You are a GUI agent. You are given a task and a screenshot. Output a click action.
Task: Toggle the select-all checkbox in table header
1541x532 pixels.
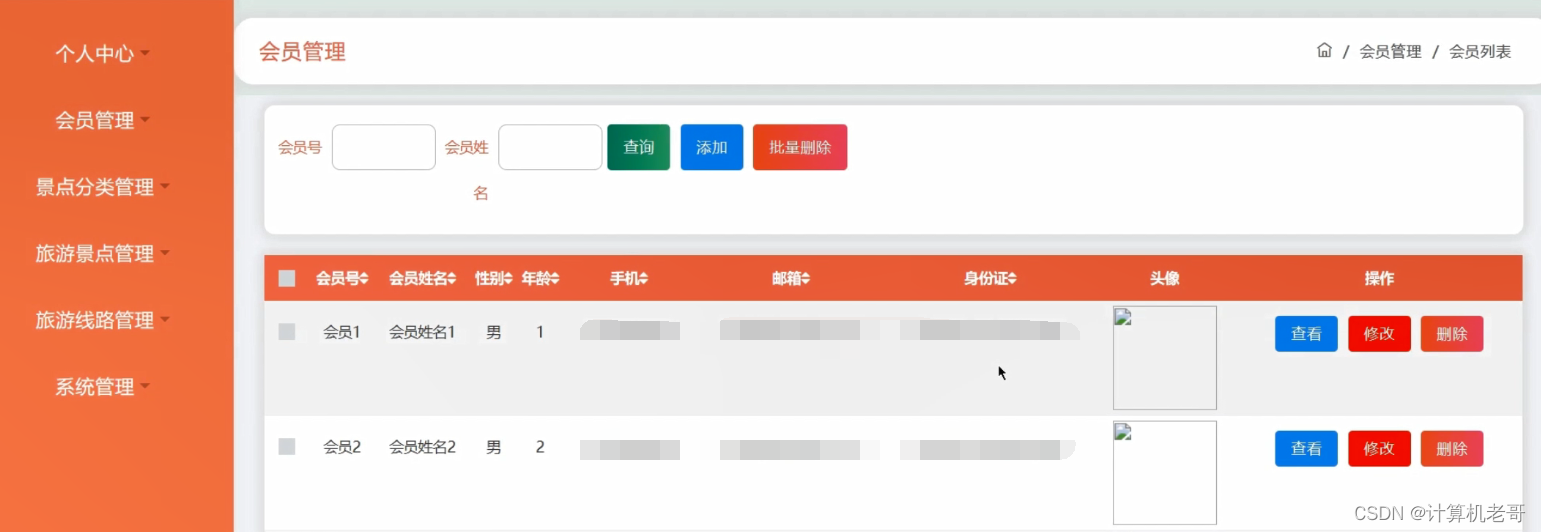pyautogui.click(x=287, y=279)
